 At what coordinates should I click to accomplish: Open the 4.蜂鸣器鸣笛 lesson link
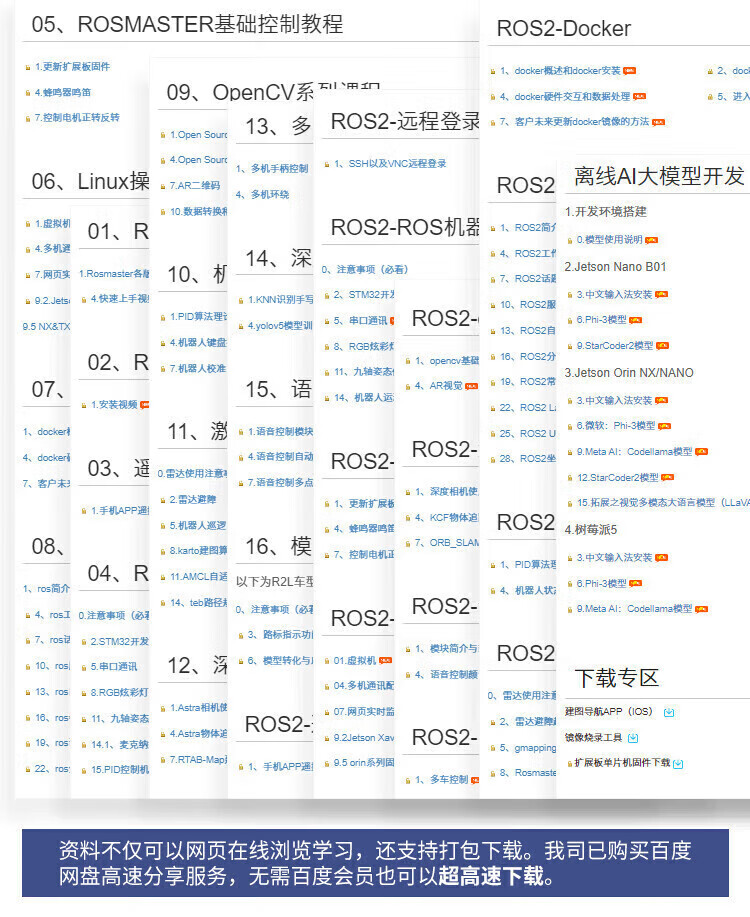[x=63, y=92]
